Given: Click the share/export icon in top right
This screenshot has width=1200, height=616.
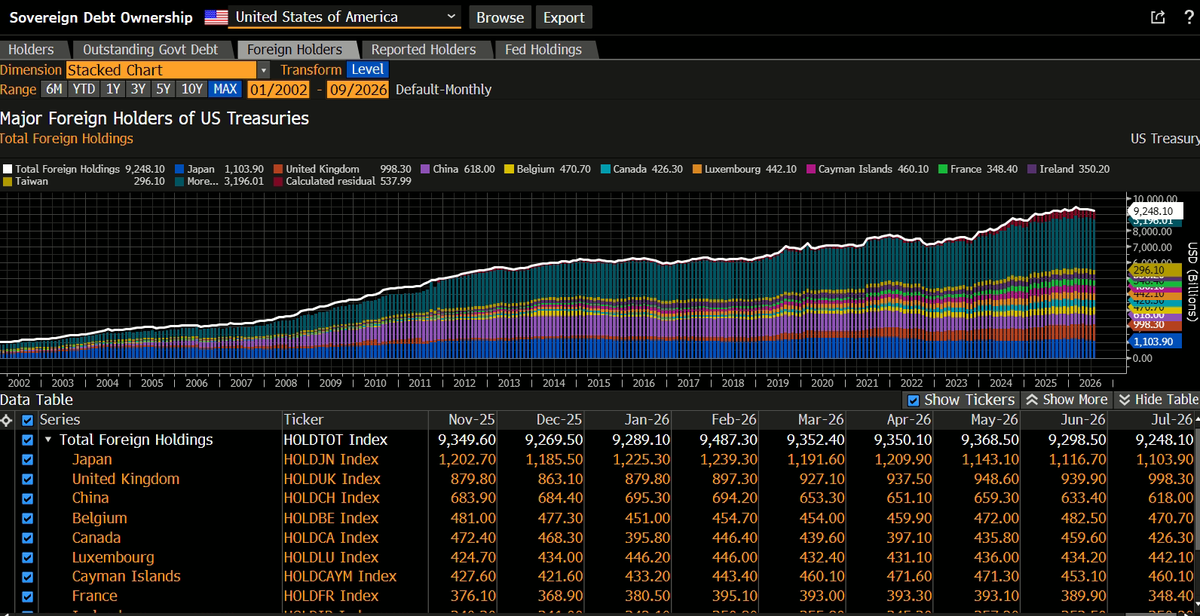Looking at the screenshot, I should point(1158,17).
